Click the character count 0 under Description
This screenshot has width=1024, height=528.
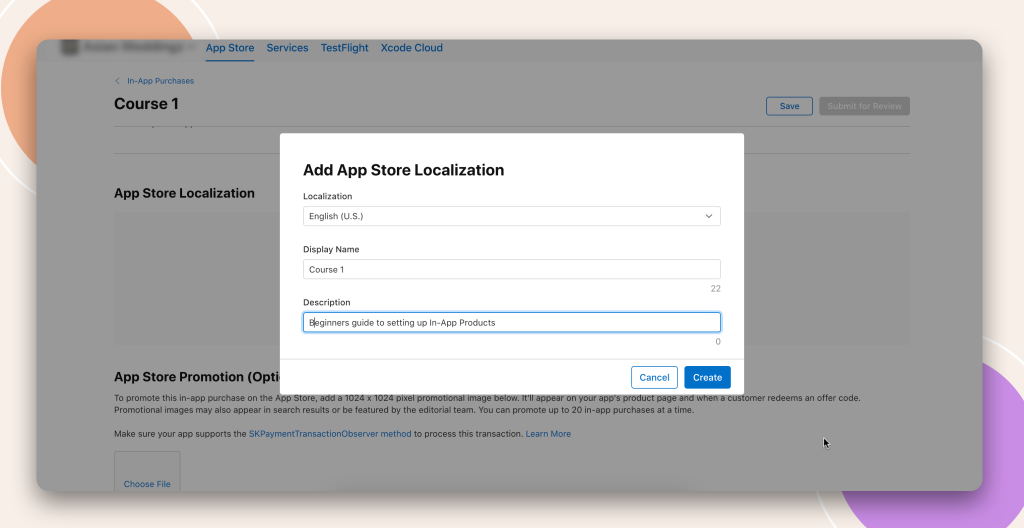pyautogui.click(x=718, y=342)
